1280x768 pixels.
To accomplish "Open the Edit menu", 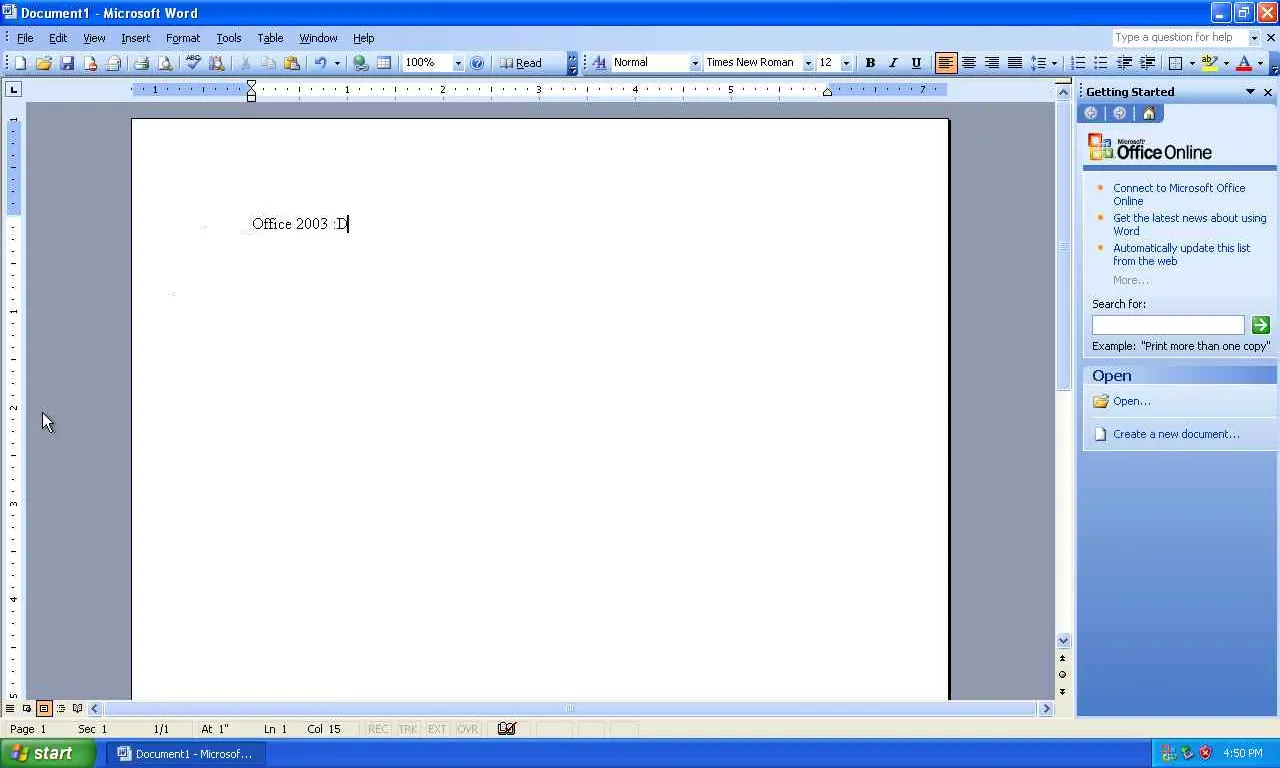I will point(58,38).
